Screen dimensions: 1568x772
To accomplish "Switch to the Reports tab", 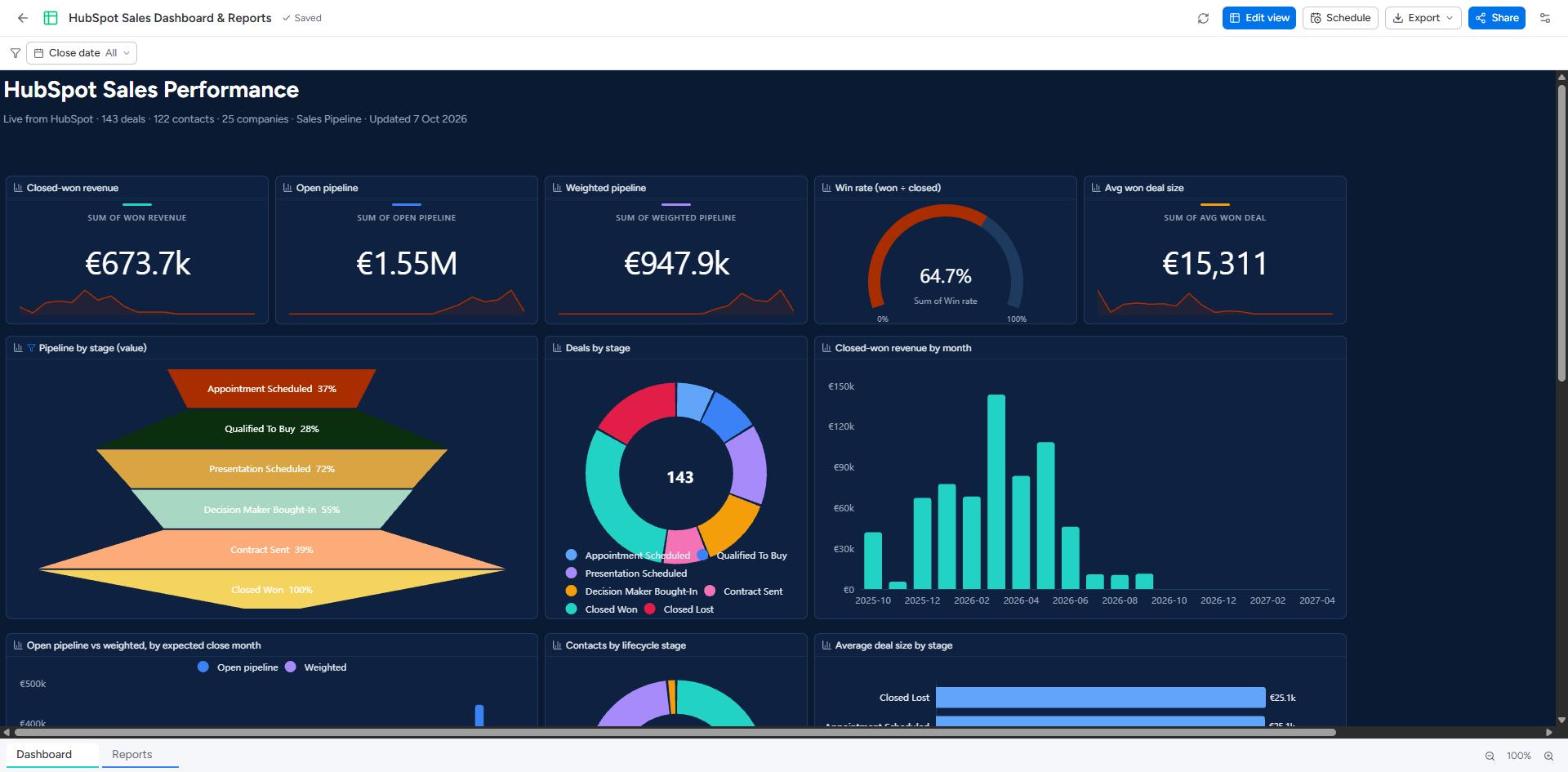I will point(140,755).
